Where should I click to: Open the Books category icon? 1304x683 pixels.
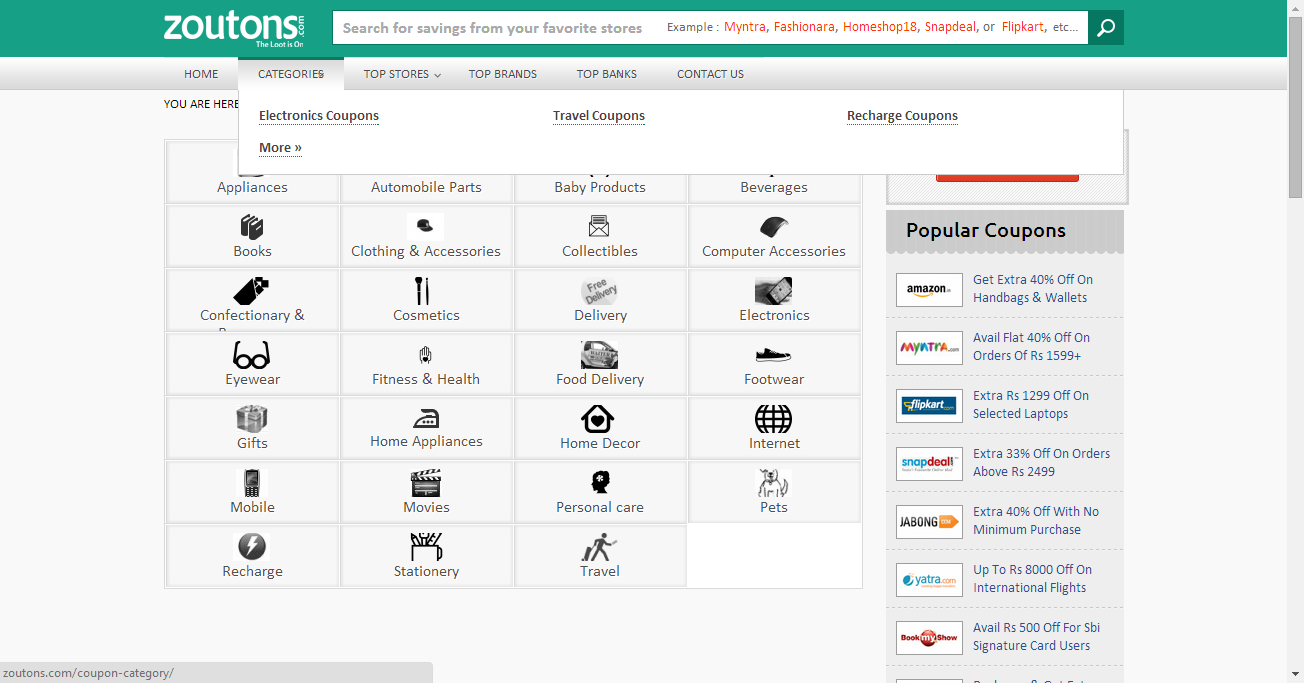point(252,227)
